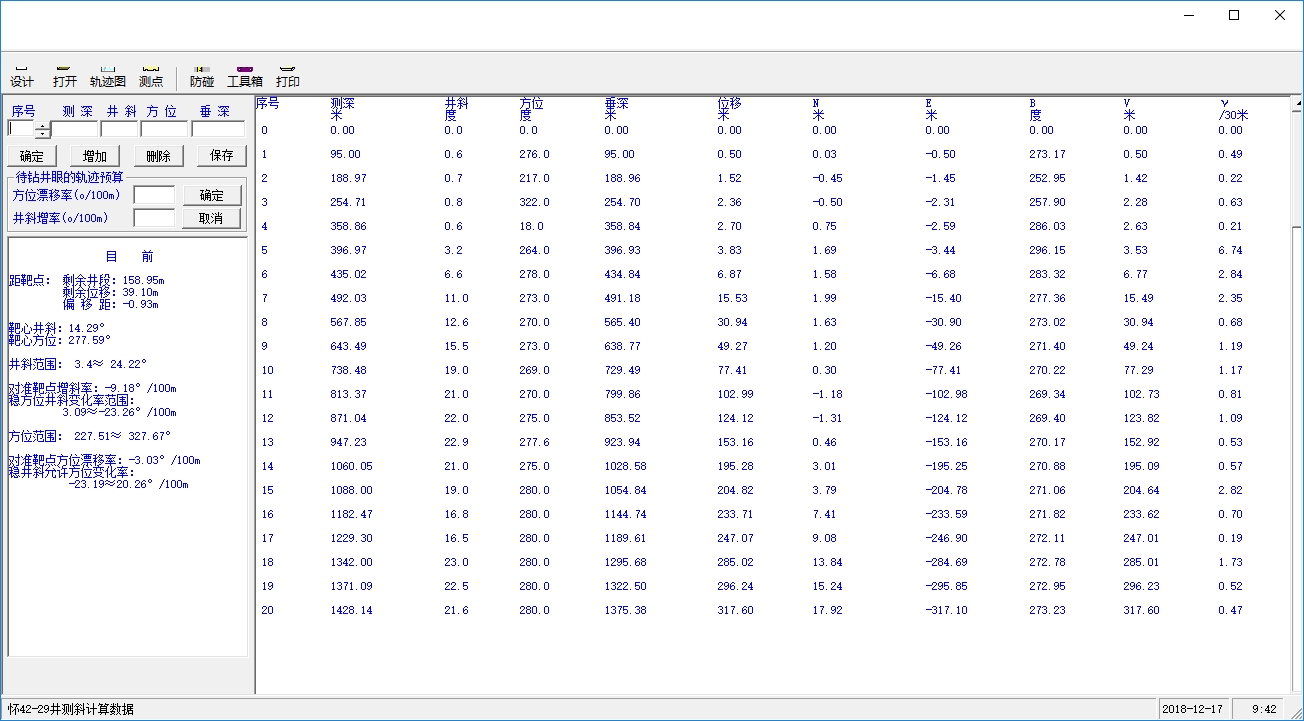Image resolution: width=1304 pixels, height=721 pixels.
Task: Open the 防碰 anti-collision tool
Action: tap(202, 76)
